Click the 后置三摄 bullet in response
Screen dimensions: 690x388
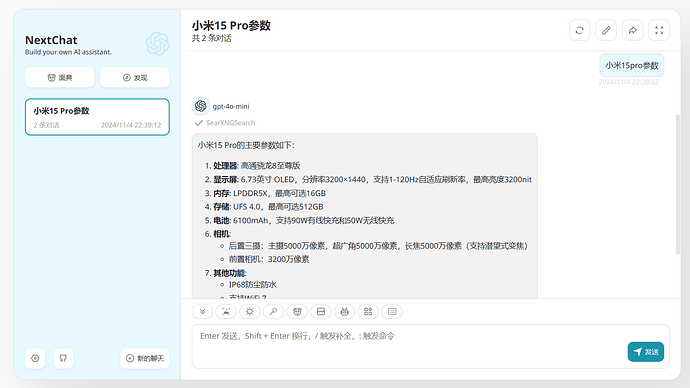378,246
